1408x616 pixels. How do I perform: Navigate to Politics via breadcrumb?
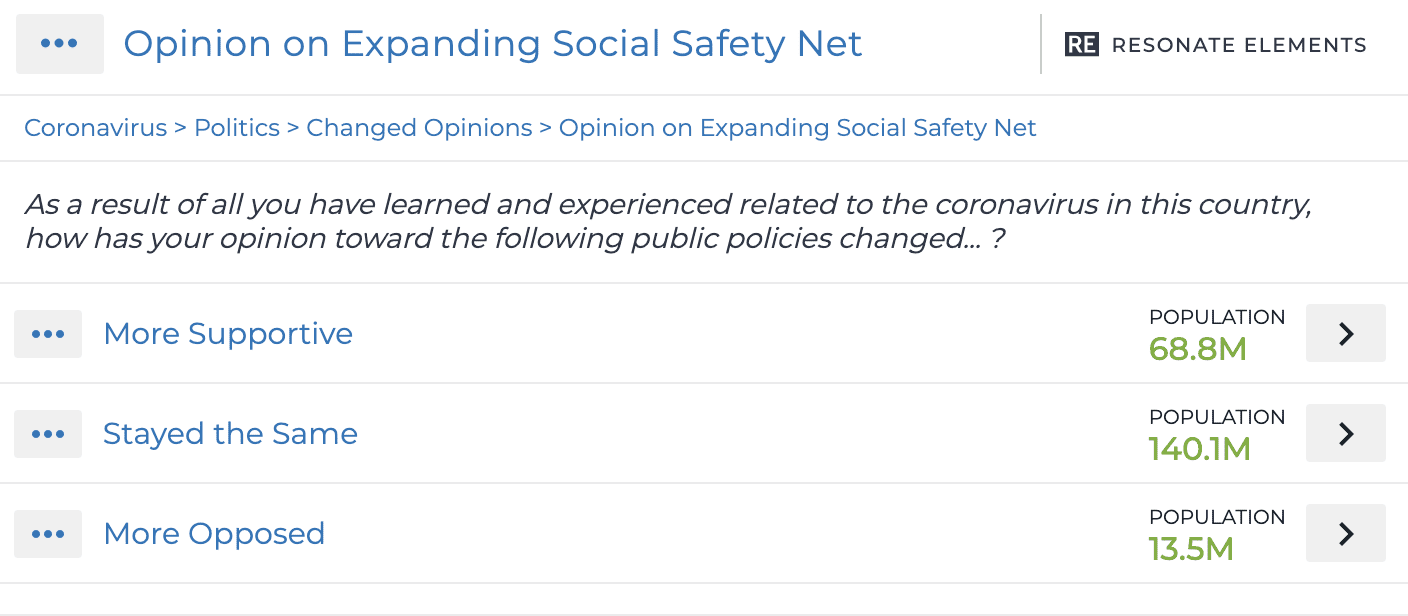tap(237, 128)
